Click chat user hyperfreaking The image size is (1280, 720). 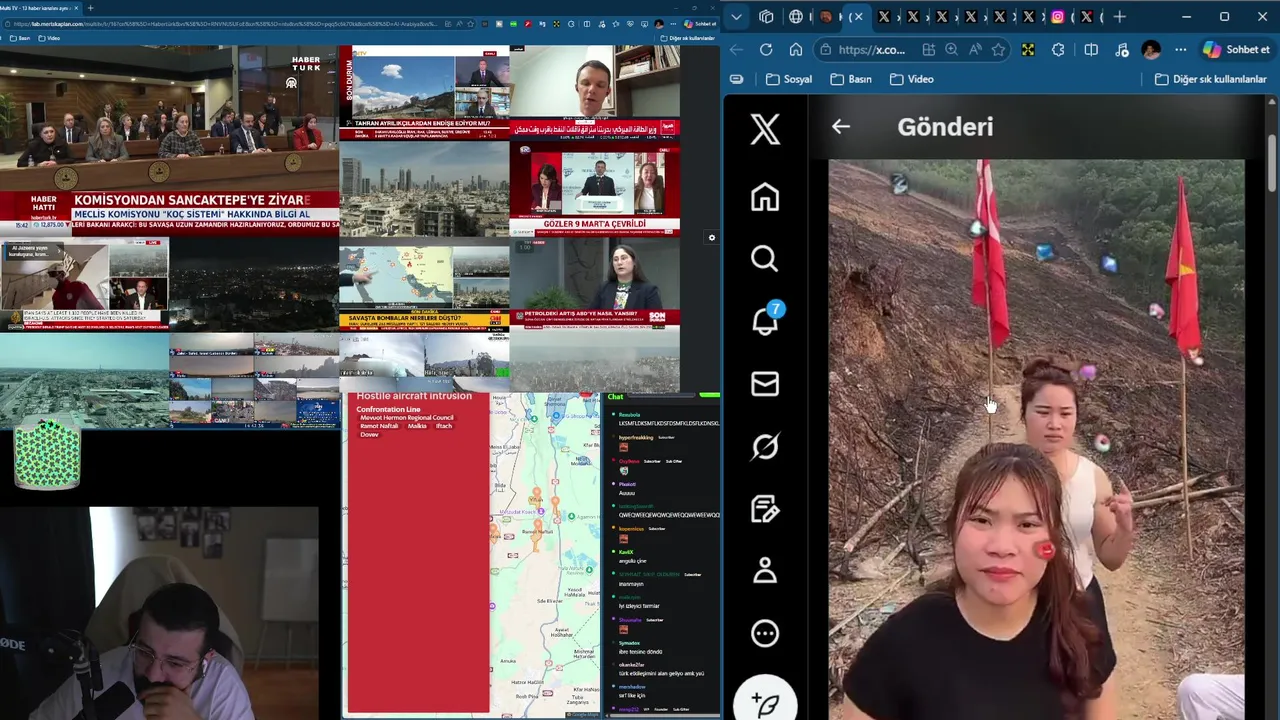pyautogui.click(x=636, y=437)
